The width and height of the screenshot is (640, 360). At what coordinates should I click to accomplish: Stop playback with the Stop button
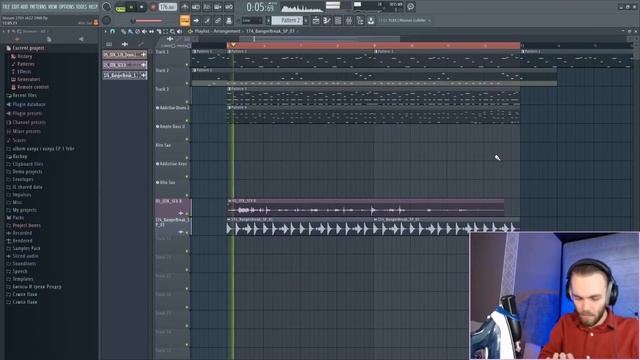click(142, 7)
